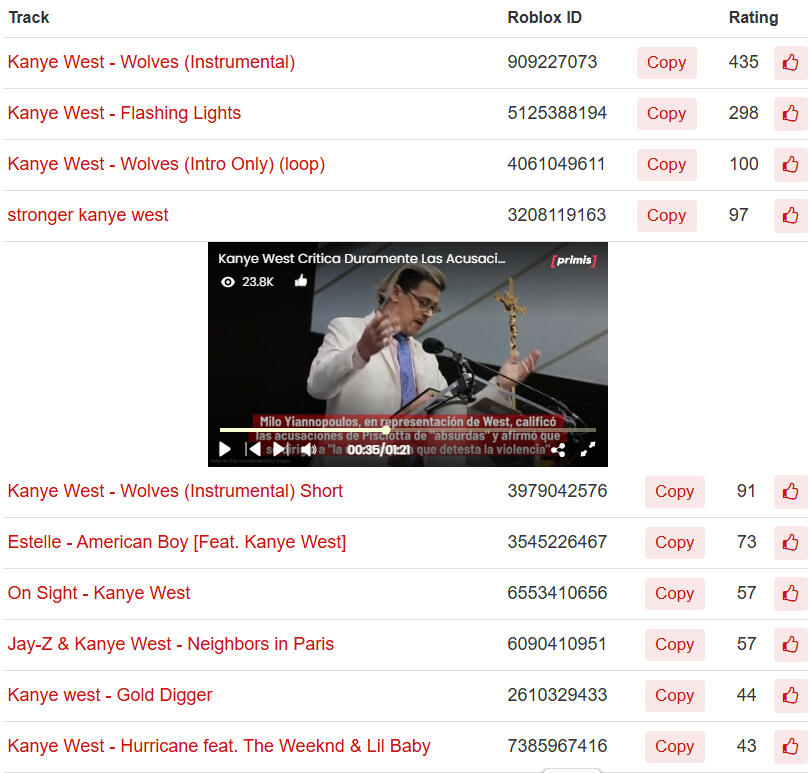Screen dimensions: 808x773
Task: Upvote the Flashing Lights track
Action: tap(790, 113)
